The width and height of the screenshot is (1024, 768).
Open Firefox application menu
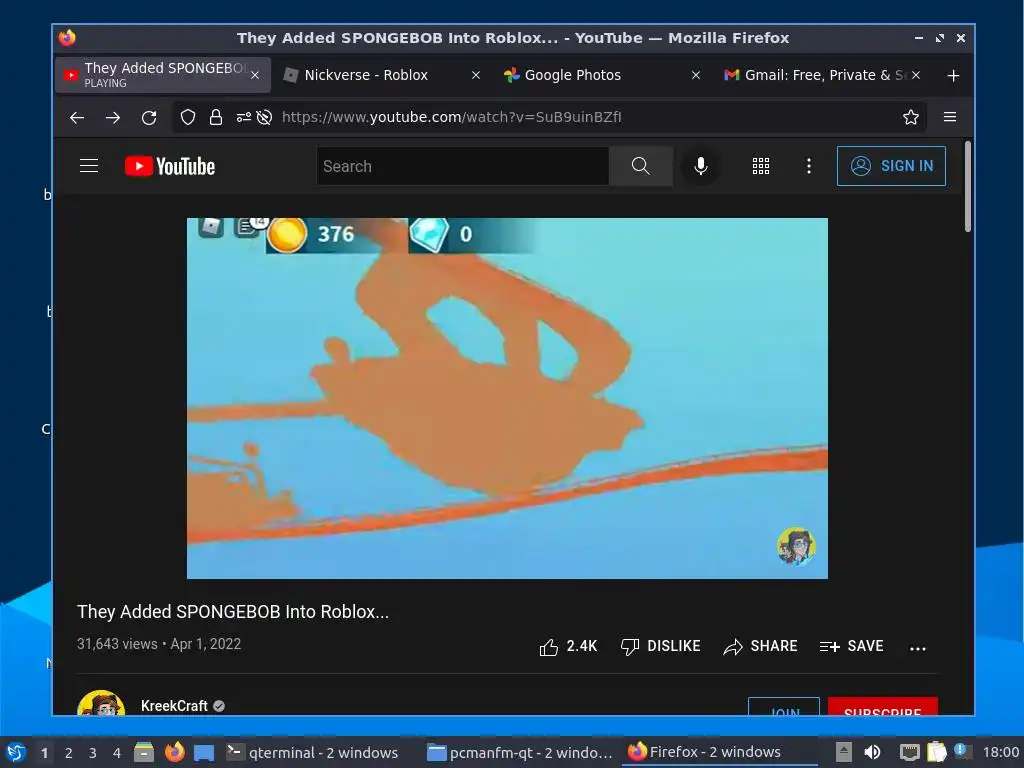click(x=950, y=117)
